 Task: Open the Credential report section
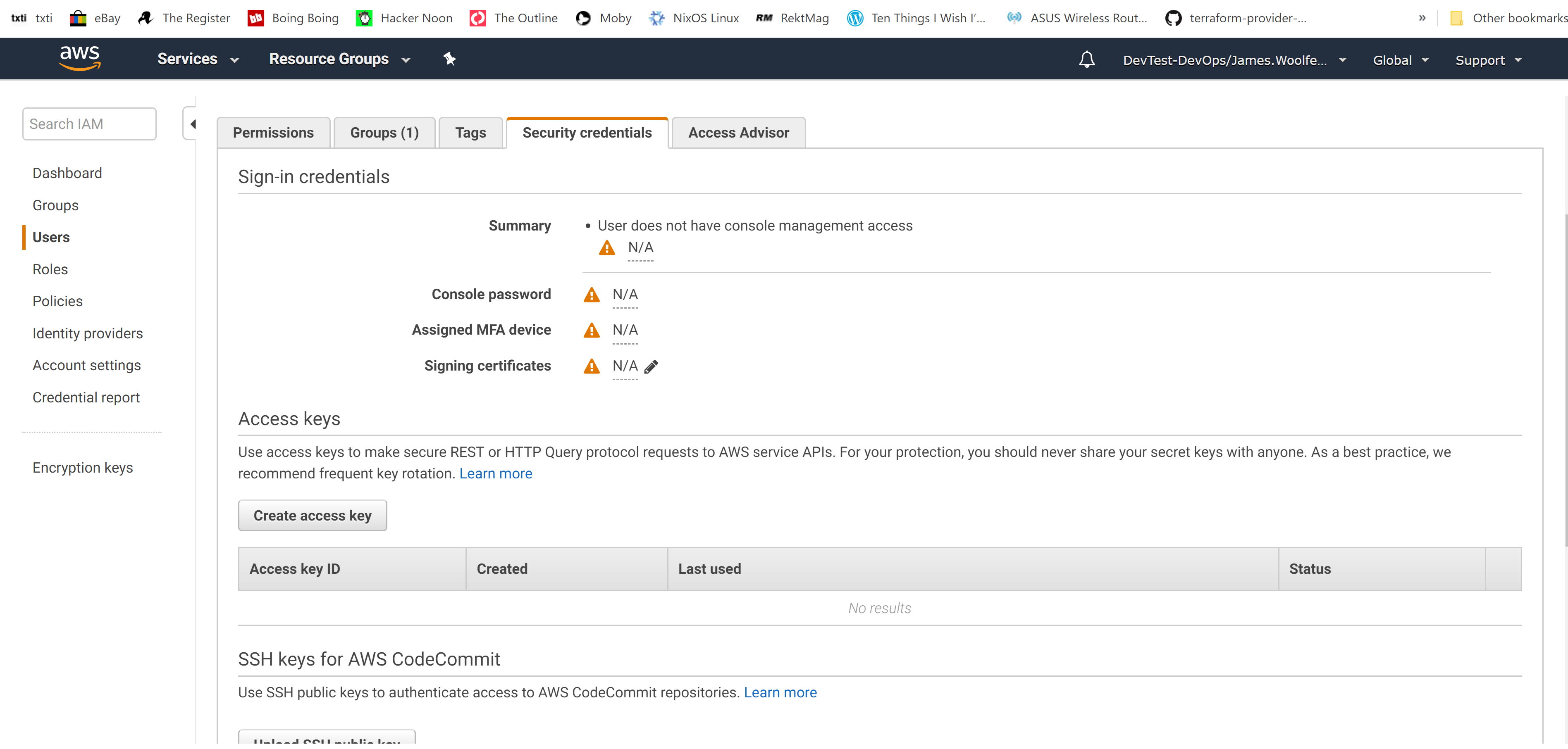(85, 397)
